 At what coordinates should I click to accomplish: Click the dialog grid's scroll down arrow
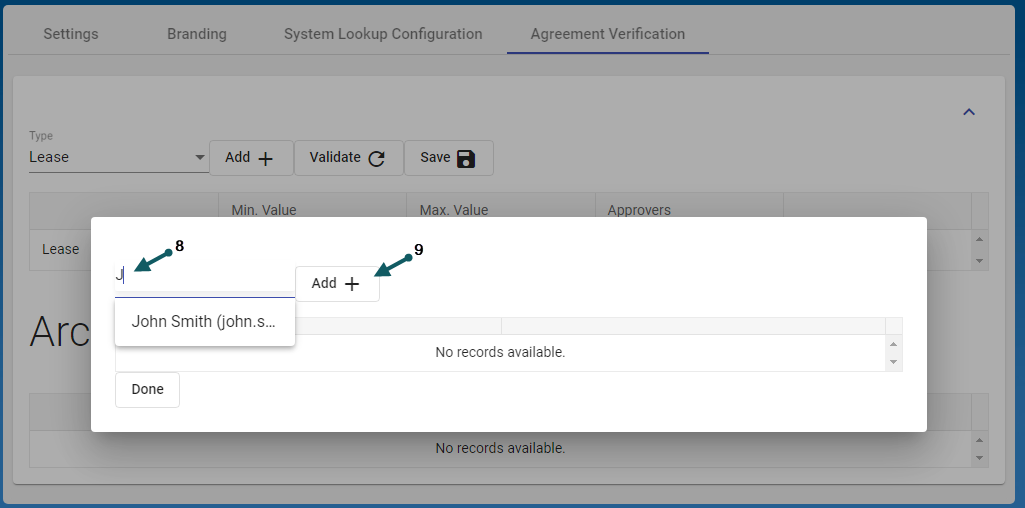(894, 362)
